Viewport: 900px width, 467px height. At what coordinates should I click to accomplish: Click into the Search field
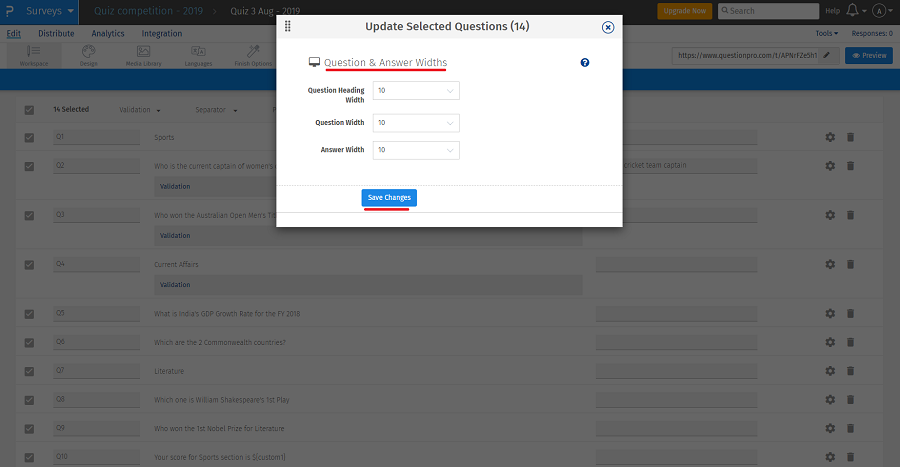772,11
